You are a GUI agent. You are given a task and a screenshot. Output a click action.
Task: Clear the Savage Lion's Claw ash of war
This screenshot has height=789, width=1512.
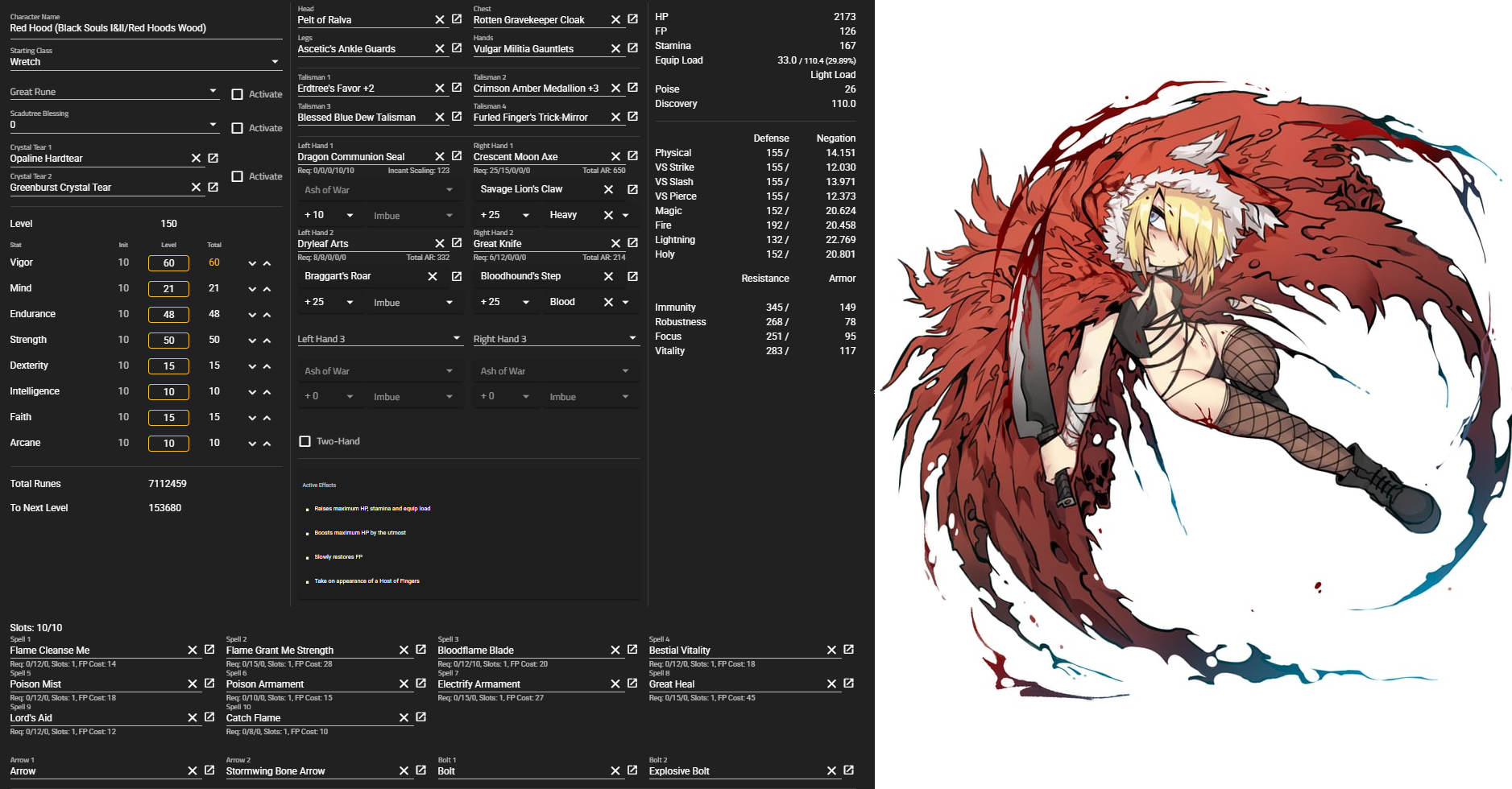(x=608, y=189)
